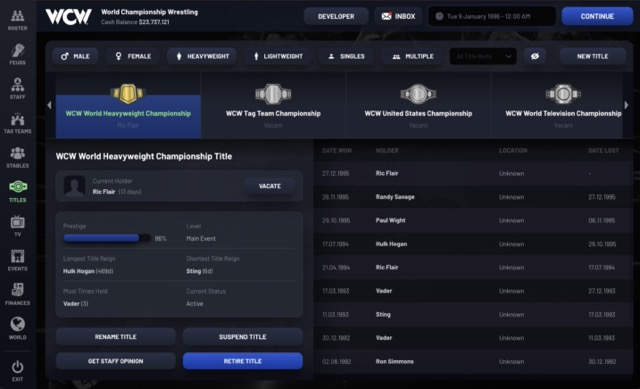Show previous title belts with left arrow
The image size is (640, 389).
(x=49, y=105)
